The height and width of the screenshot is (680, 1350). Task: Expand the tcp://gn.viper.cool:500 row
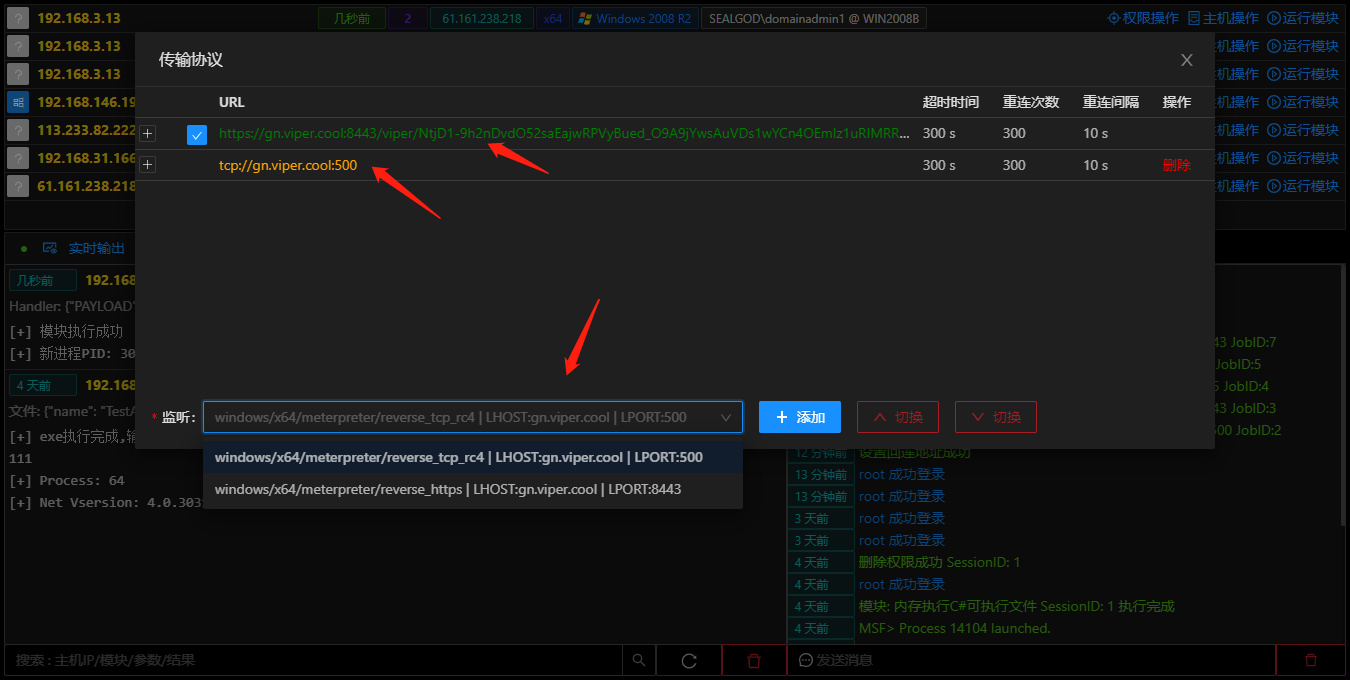tap(148, 165)
